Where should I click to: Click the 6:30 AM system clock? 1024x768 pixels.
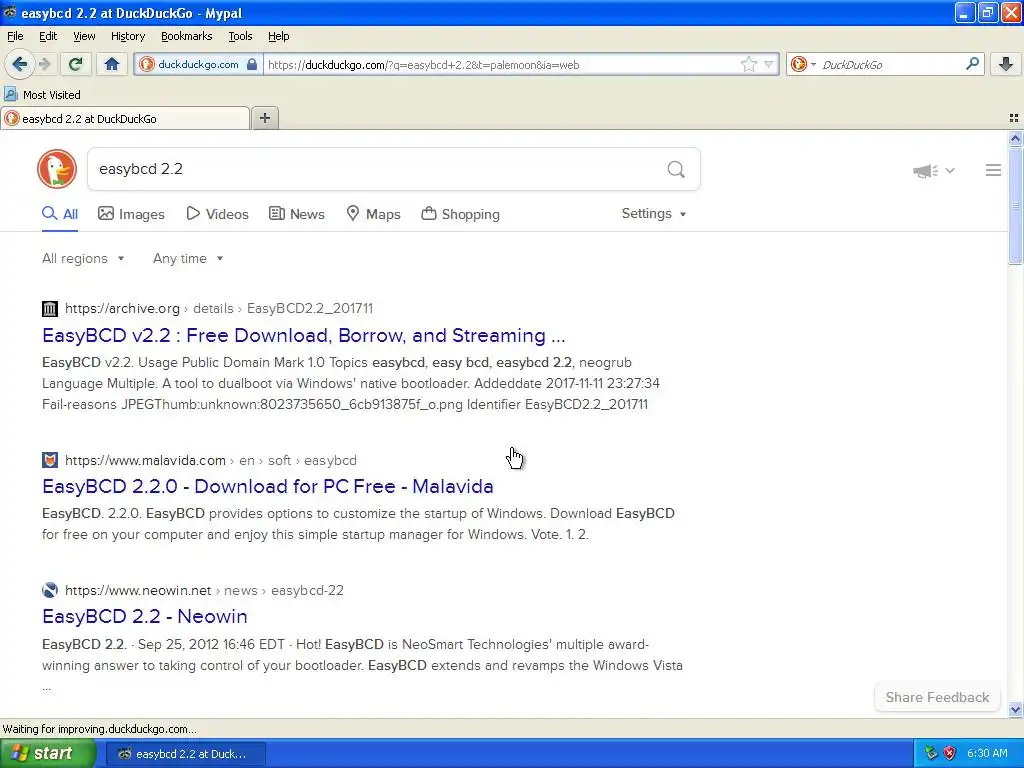point(987,754)
